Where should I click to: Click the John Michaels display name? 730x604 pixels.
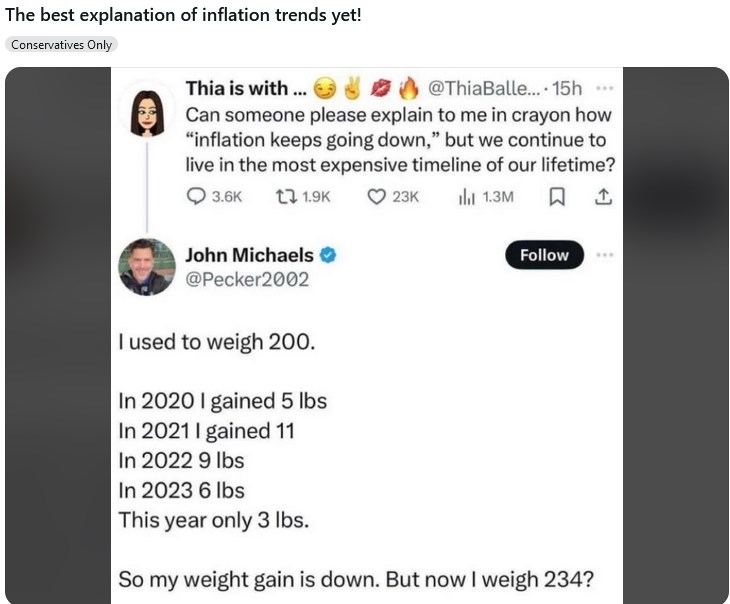tap(249, 255)
